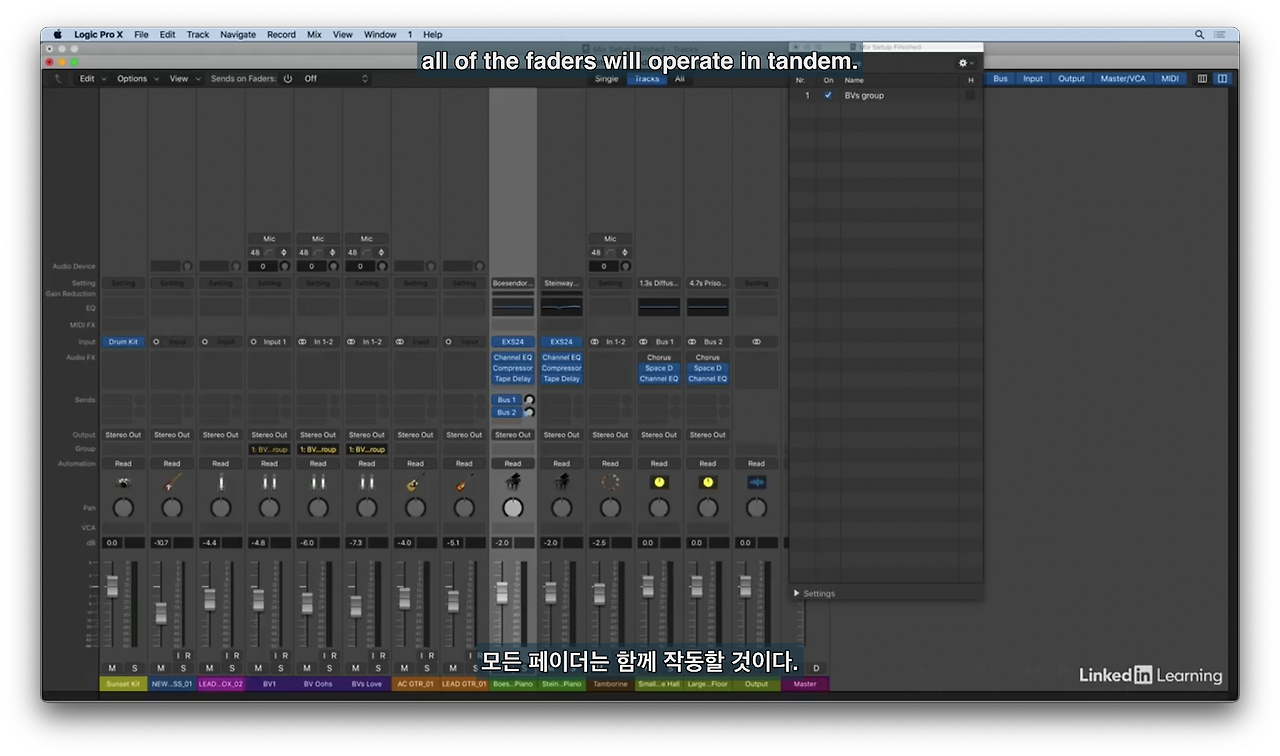
Task: Click the Output channel waveform icon
Action: click(x=757, y=483)
